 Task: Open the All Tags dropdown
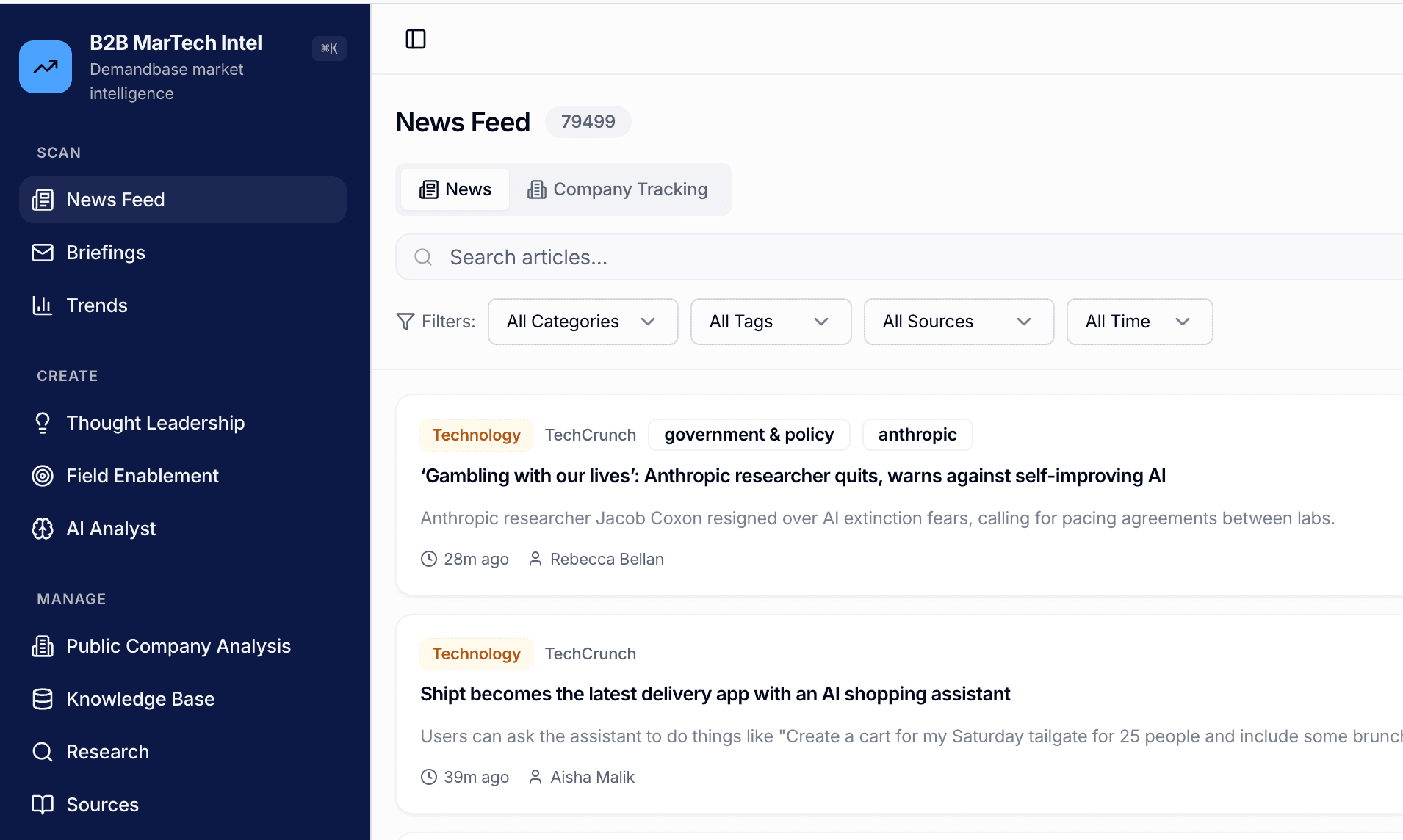tap(771, 322)
